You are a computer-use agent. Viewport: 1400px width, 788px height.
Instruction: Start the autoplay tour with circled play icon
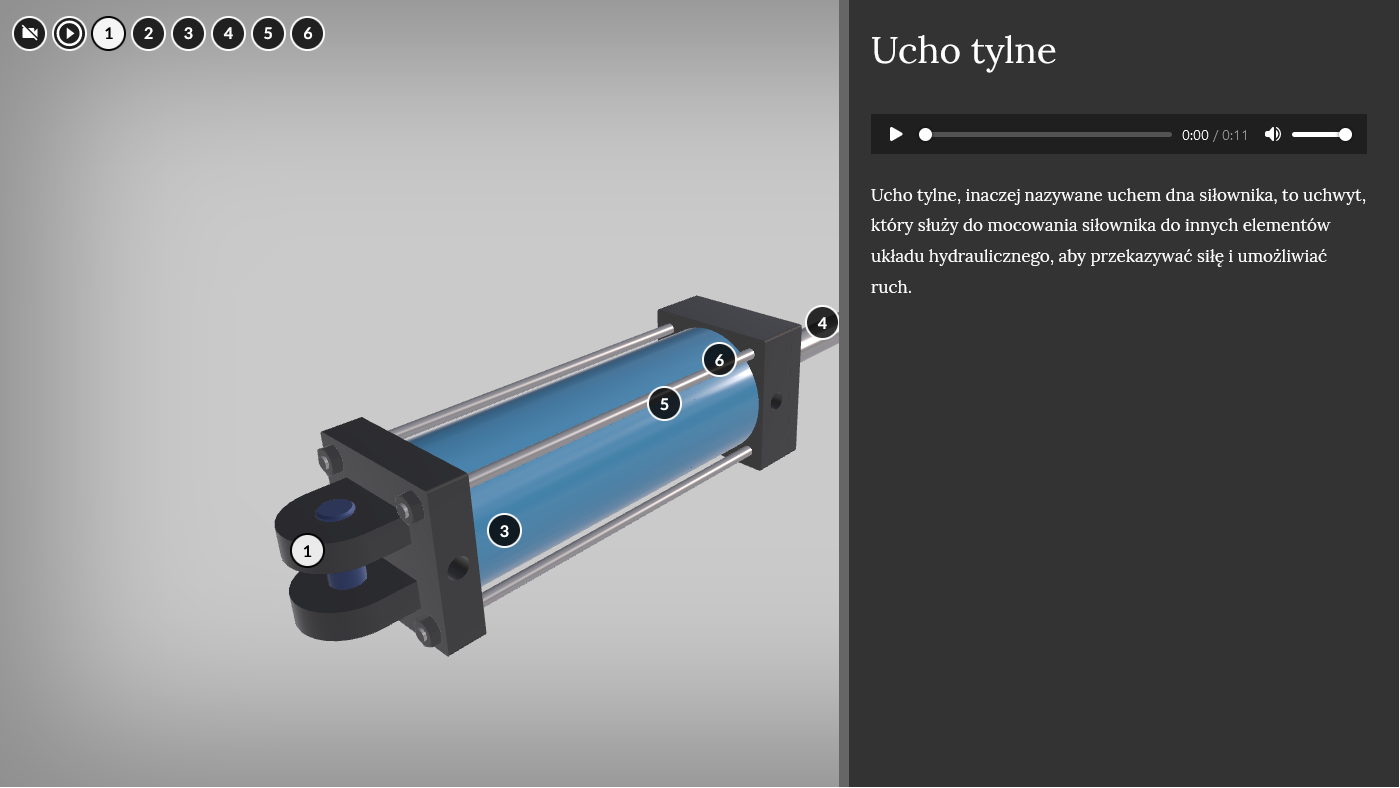point(69,34)
